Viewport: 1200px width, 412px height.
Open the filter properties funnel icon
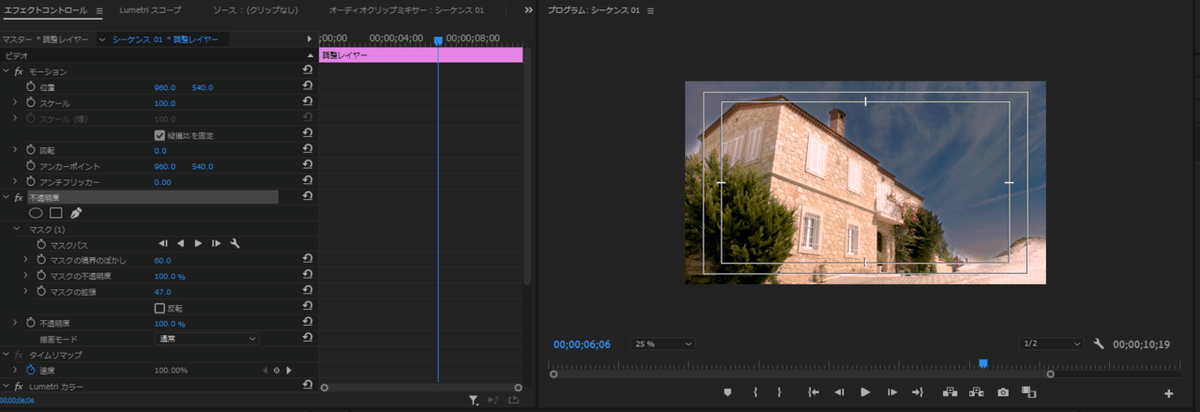(x=474, y=400)
